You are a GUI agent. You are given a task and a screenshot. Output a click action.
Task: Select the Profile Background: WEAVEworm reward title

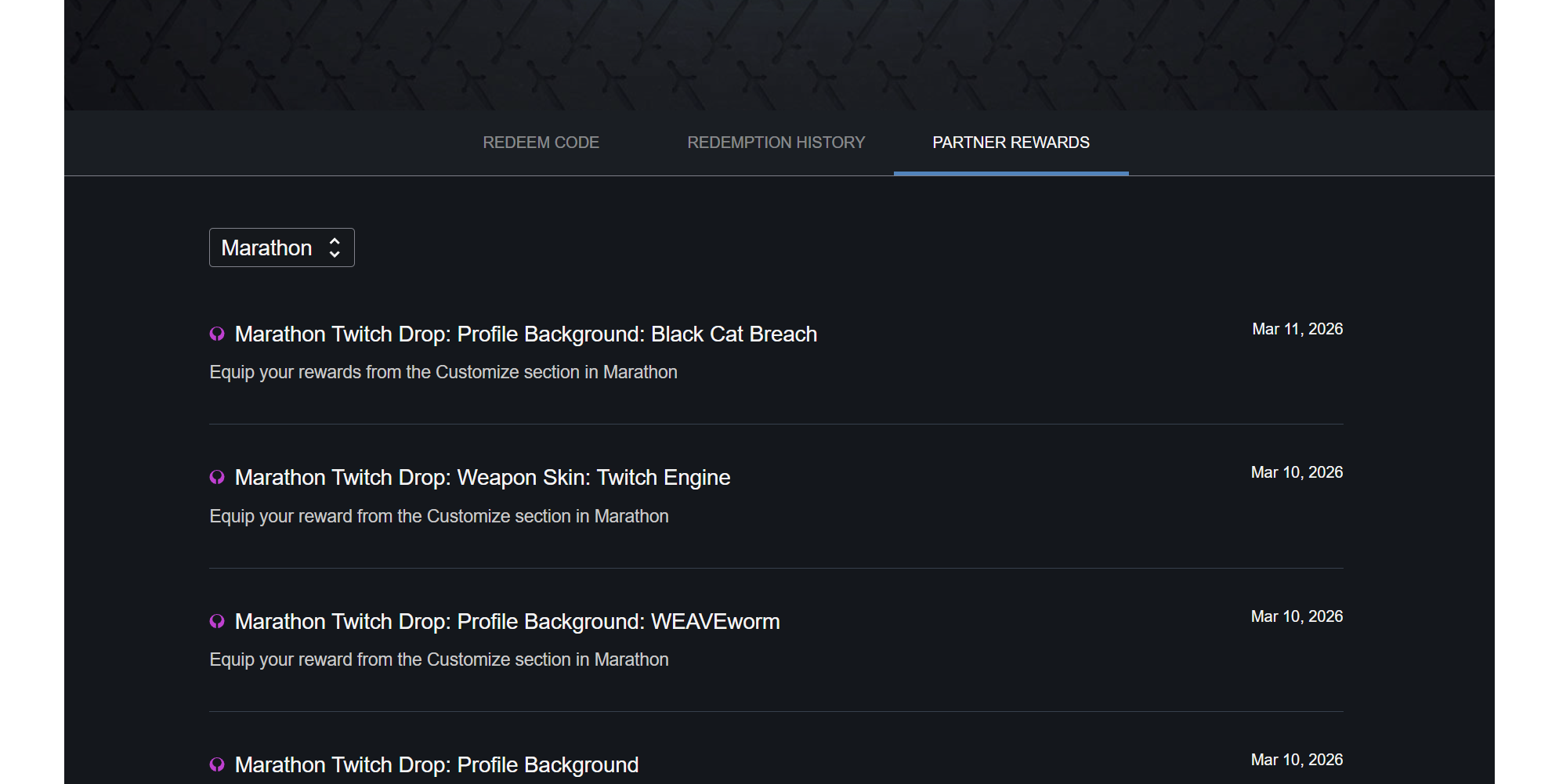point(507,622)
